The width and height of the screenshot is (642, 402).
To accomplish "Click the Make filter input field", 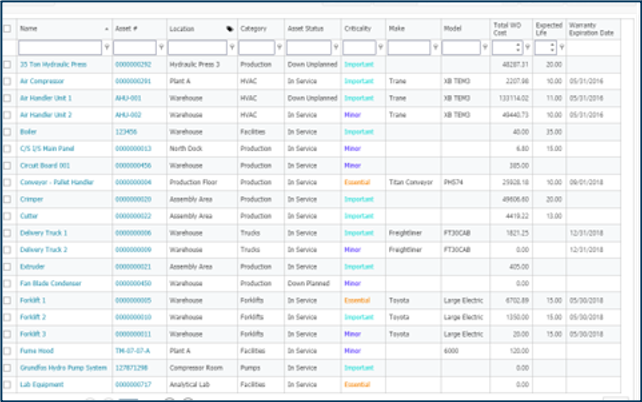I will pyautogui.click(x=409, y=47).
